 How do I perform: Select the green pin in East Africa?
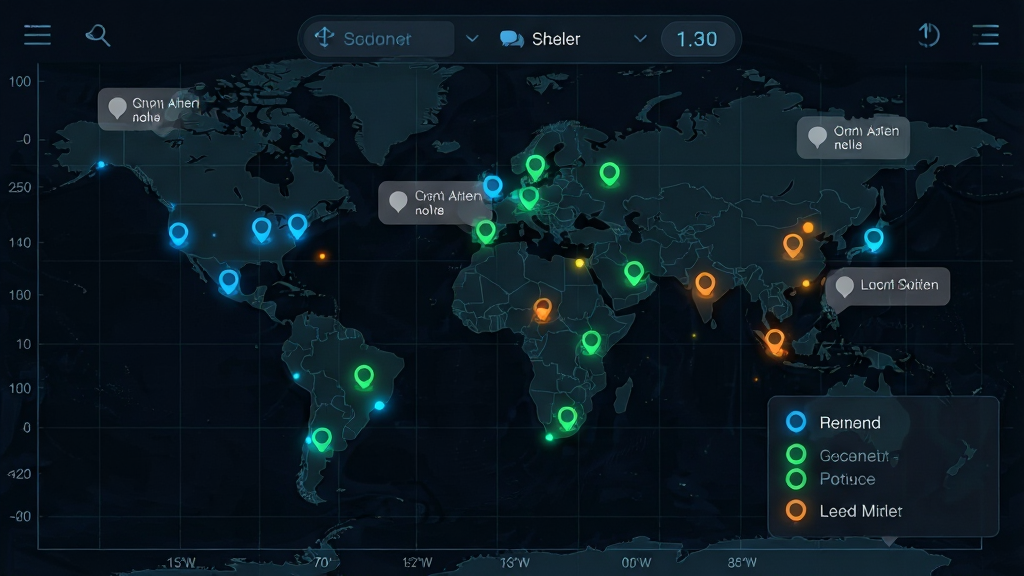click(x=591, y=342)
